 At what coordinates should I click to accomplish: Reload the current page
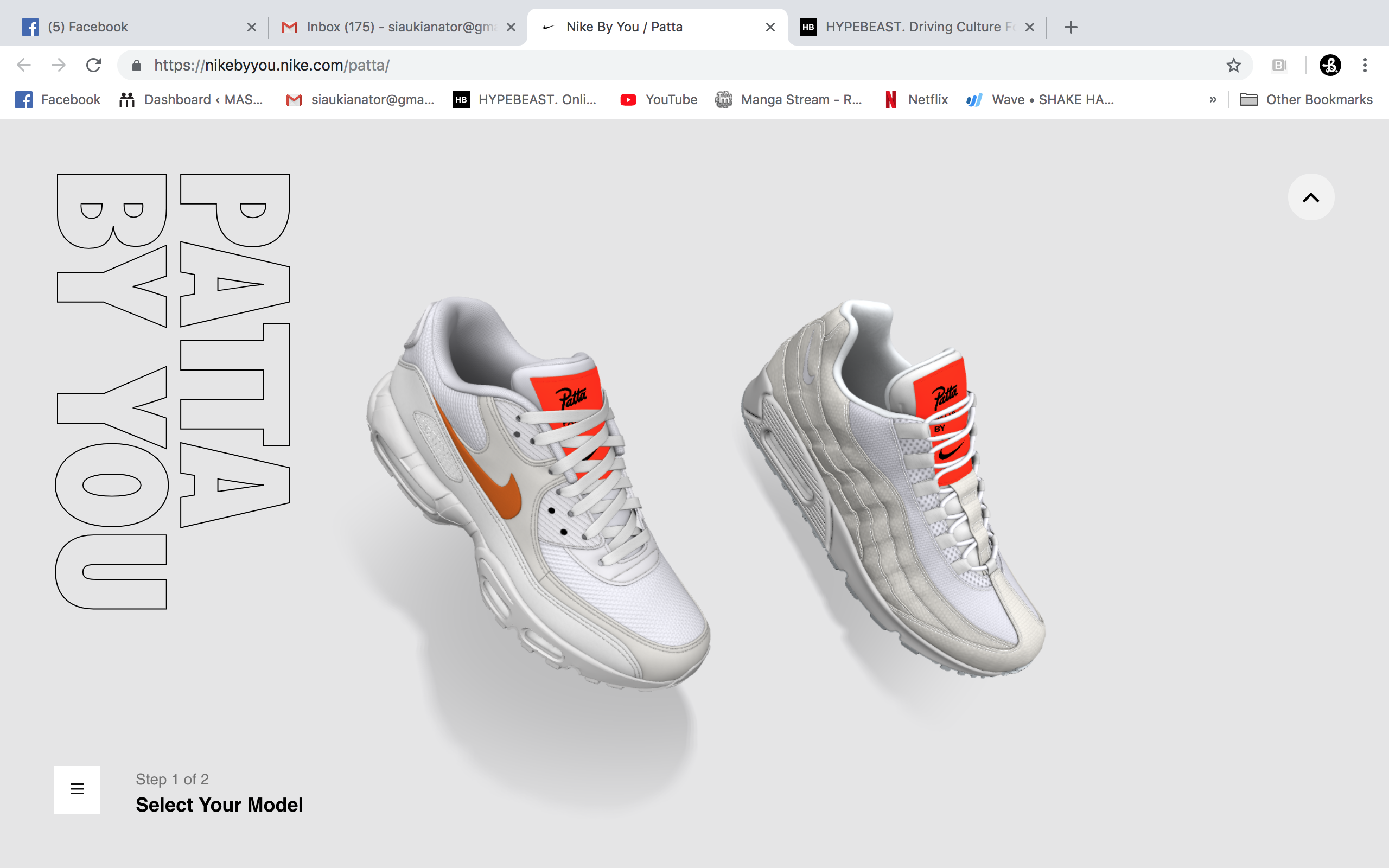coord(93,66)
